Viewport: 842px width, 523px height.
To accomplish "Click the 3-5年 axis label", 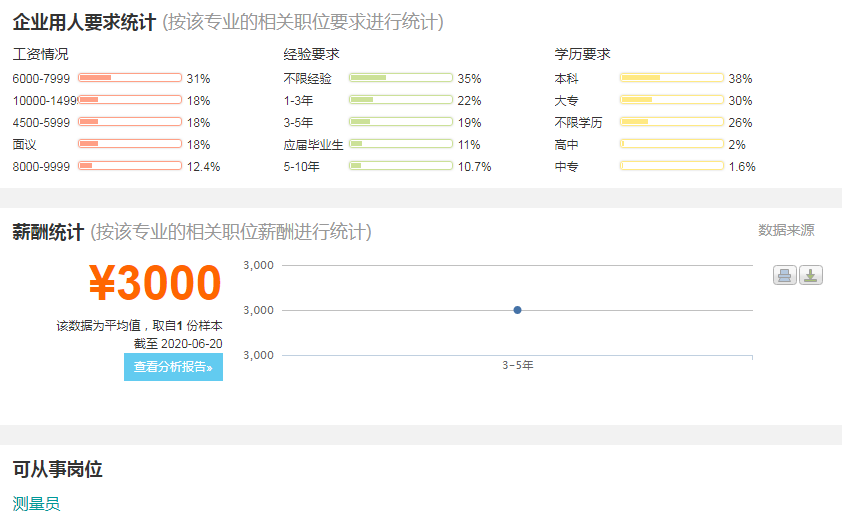I will (518, 365).
